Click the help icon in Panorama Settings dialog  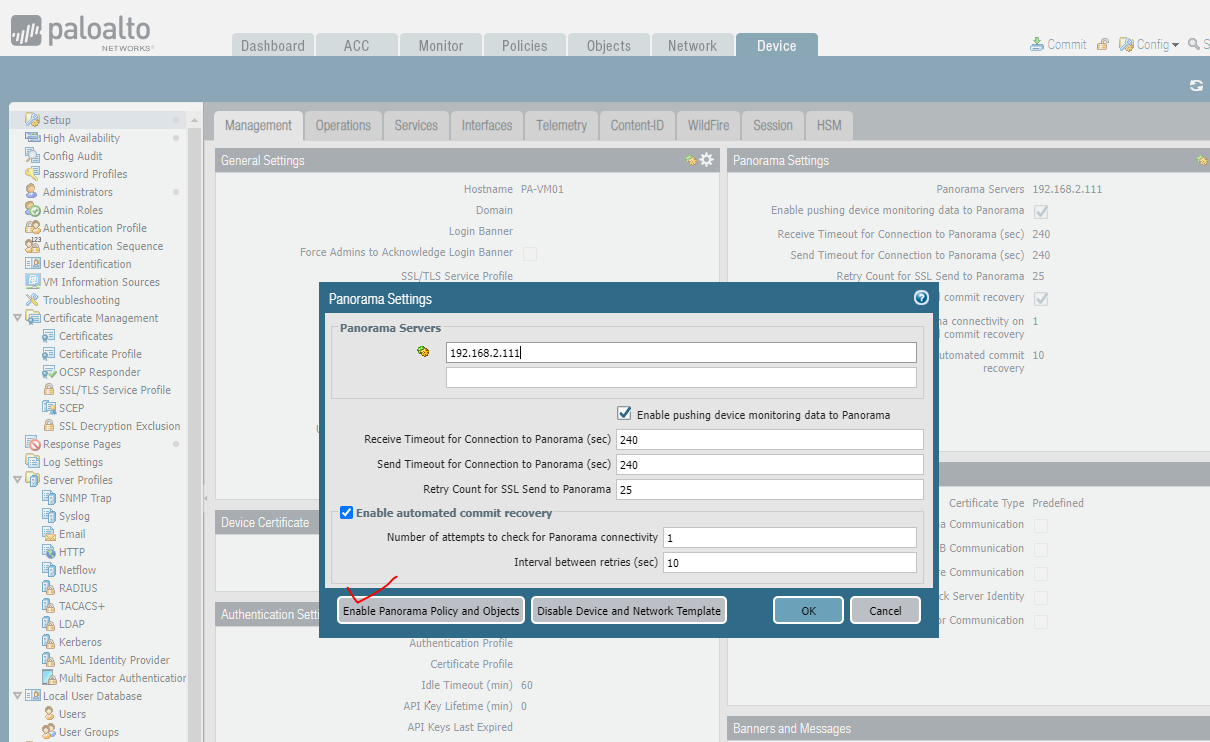pyautogui.click(x=921, y=298)
